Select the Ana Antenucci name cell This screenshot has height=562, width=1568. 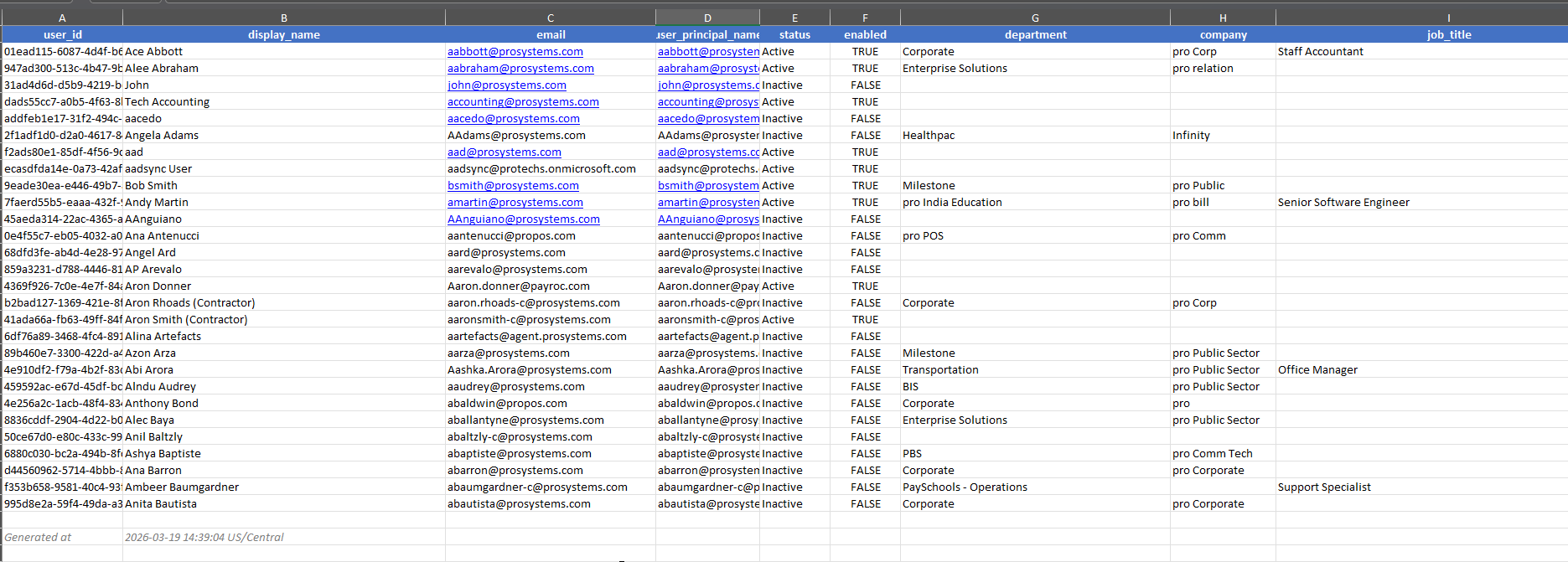284,235
